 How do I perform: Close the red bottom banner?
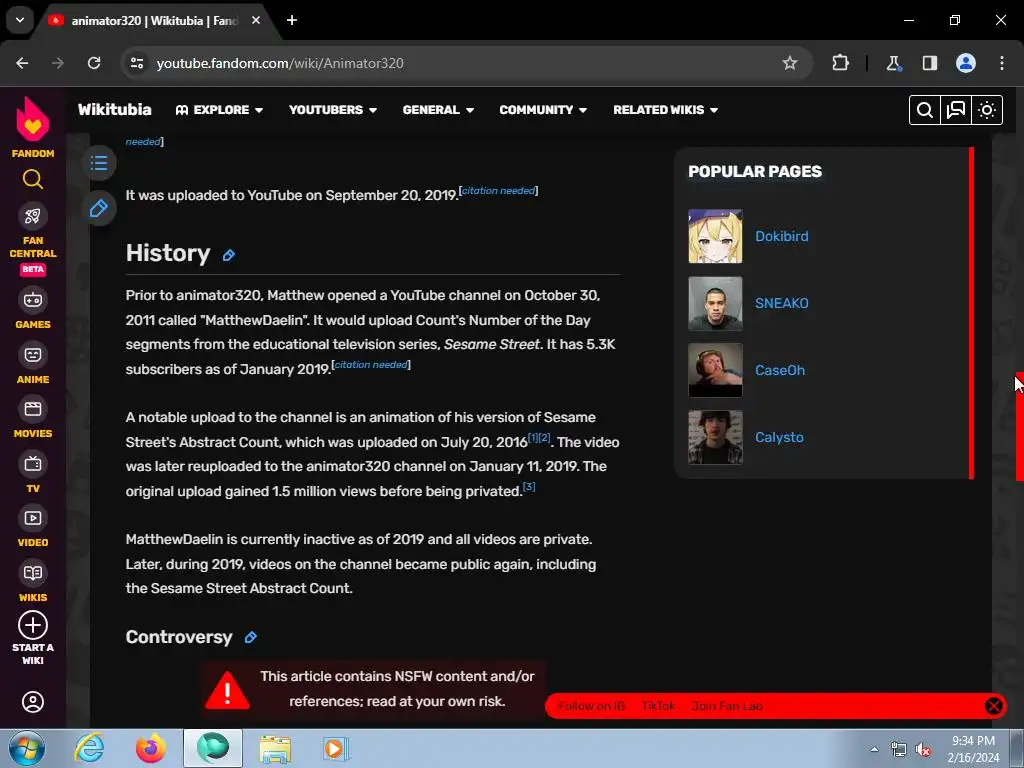(993, 706)
